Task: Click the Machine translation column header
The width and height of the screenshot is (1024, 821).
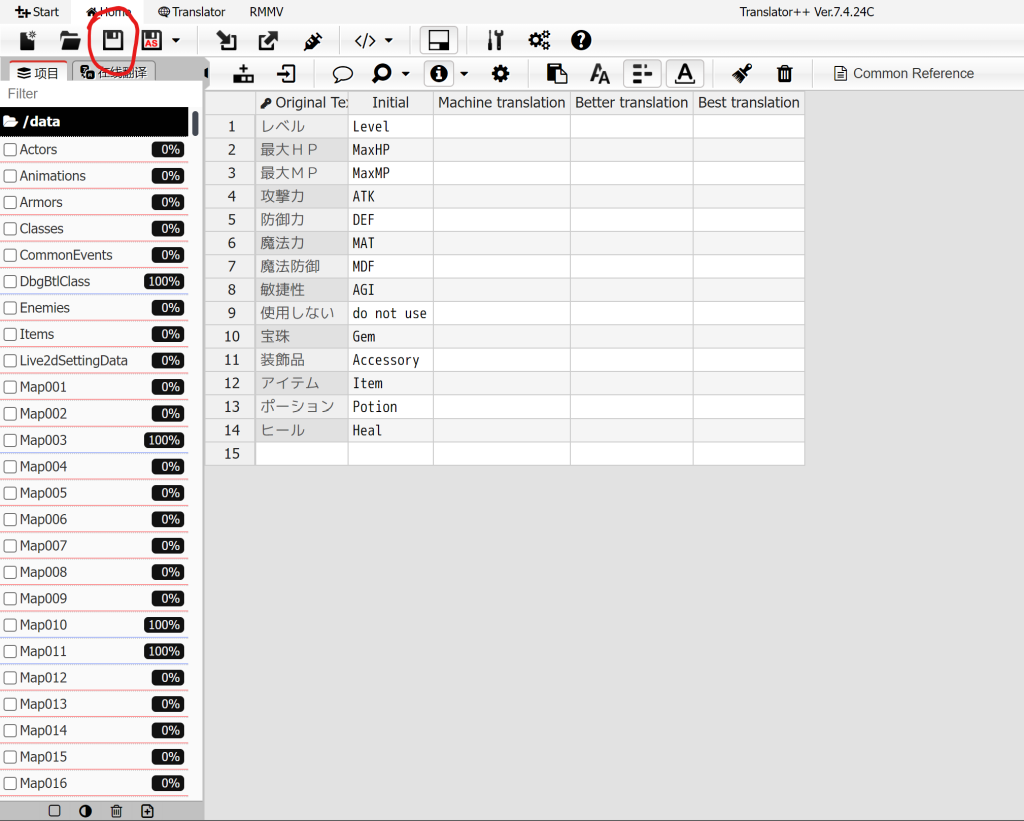Action: [x=501, y=102]
